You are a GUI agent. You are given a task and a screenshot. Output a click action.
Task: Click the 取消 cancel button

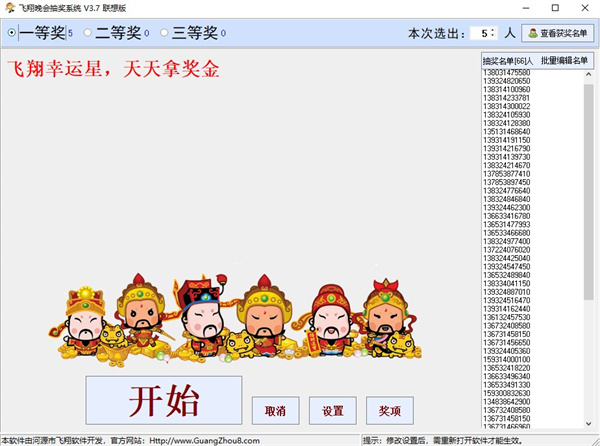[275, 410]
